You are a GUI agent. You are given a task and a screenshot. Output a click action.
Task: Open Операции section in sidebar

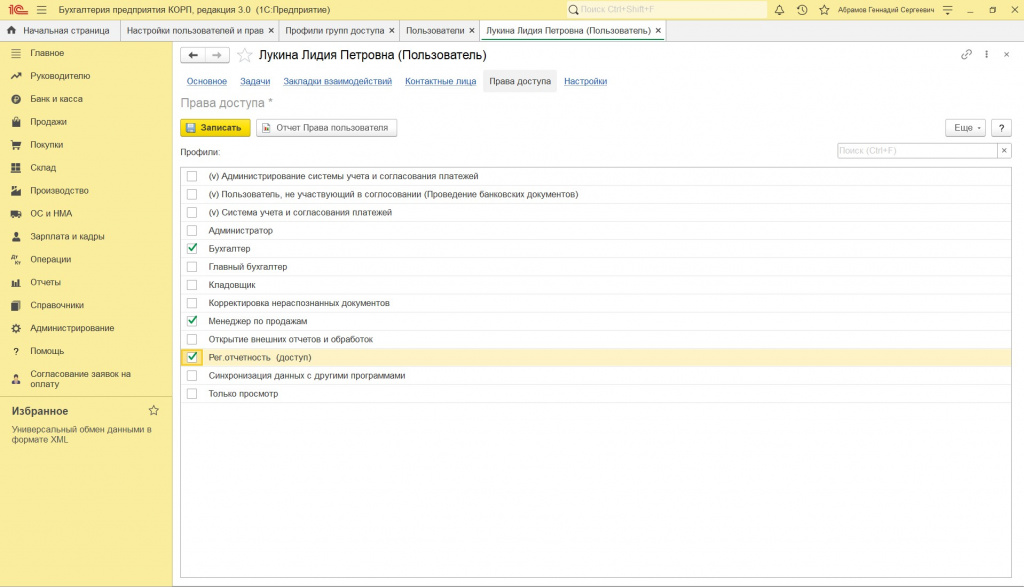coord(50,259)
